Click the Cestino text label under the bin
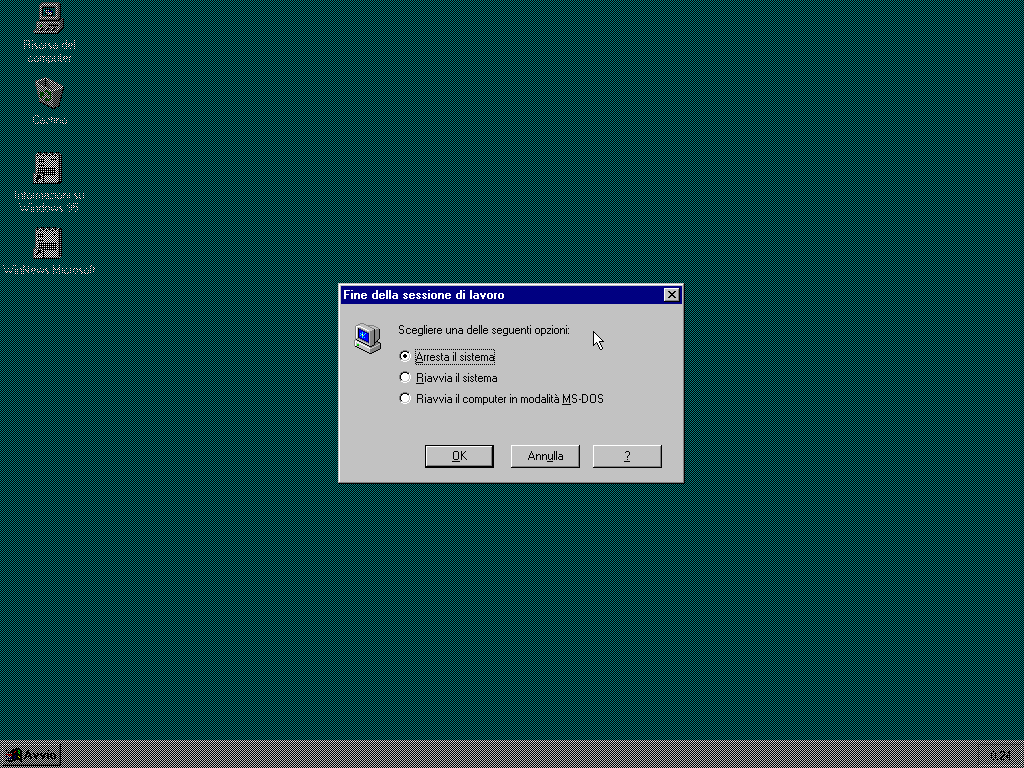This screenshot has width=1024, height=768. tap(49, 120)
